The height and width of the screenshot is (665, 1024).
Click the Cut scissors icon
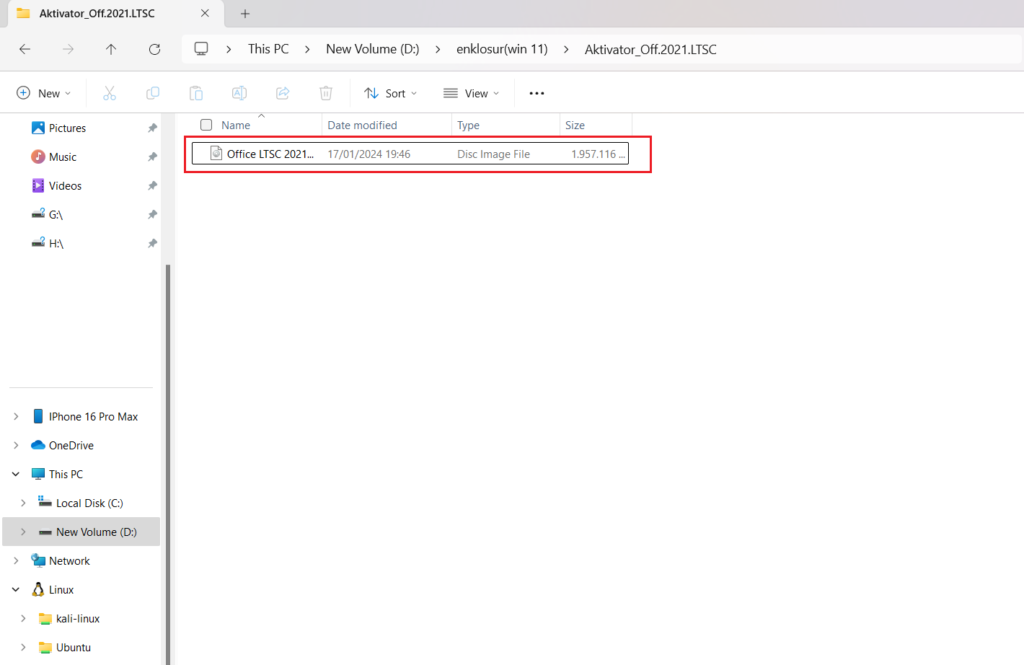[x=109, y=93]
